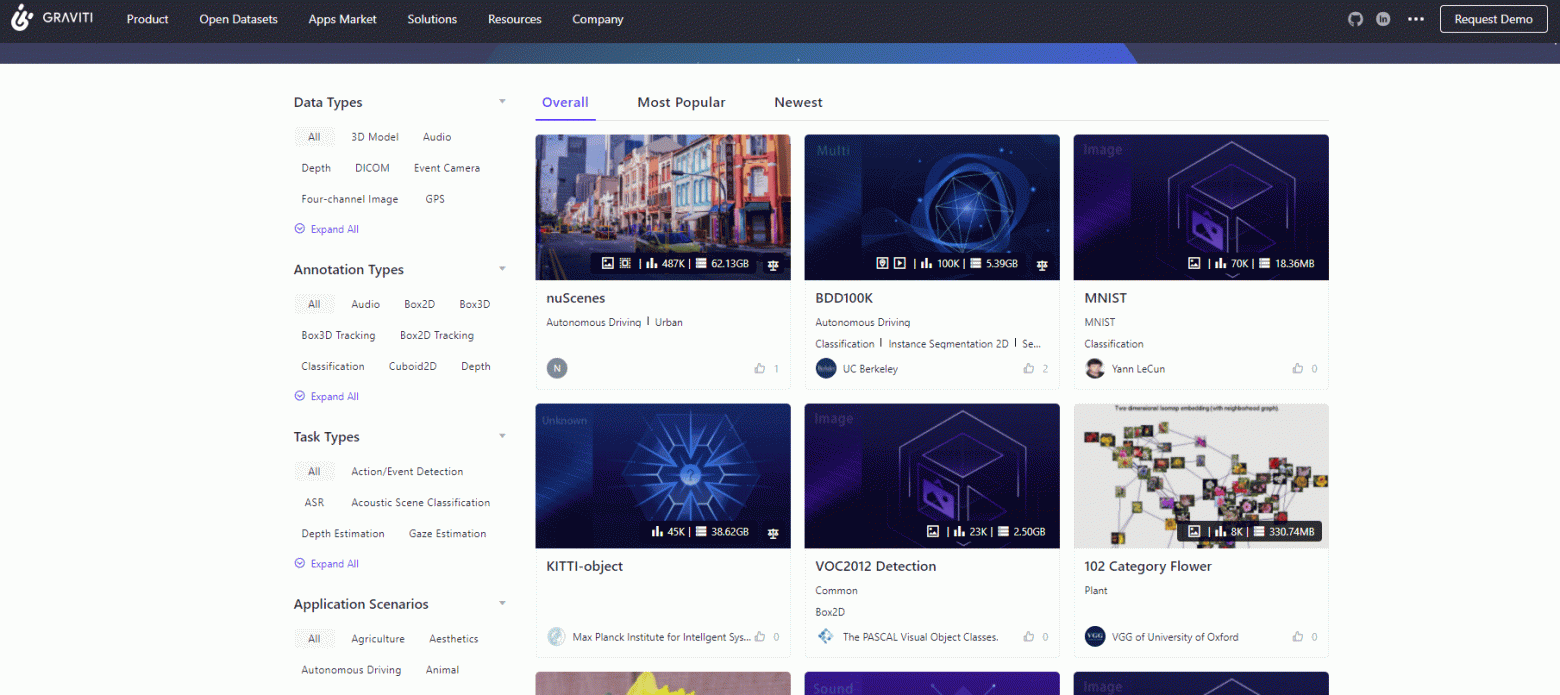Image resolution: width=1560 pixels, height=695 pixels.
Task: Click the VGG Oxford avatar icon
Action: pos(1095,636)
